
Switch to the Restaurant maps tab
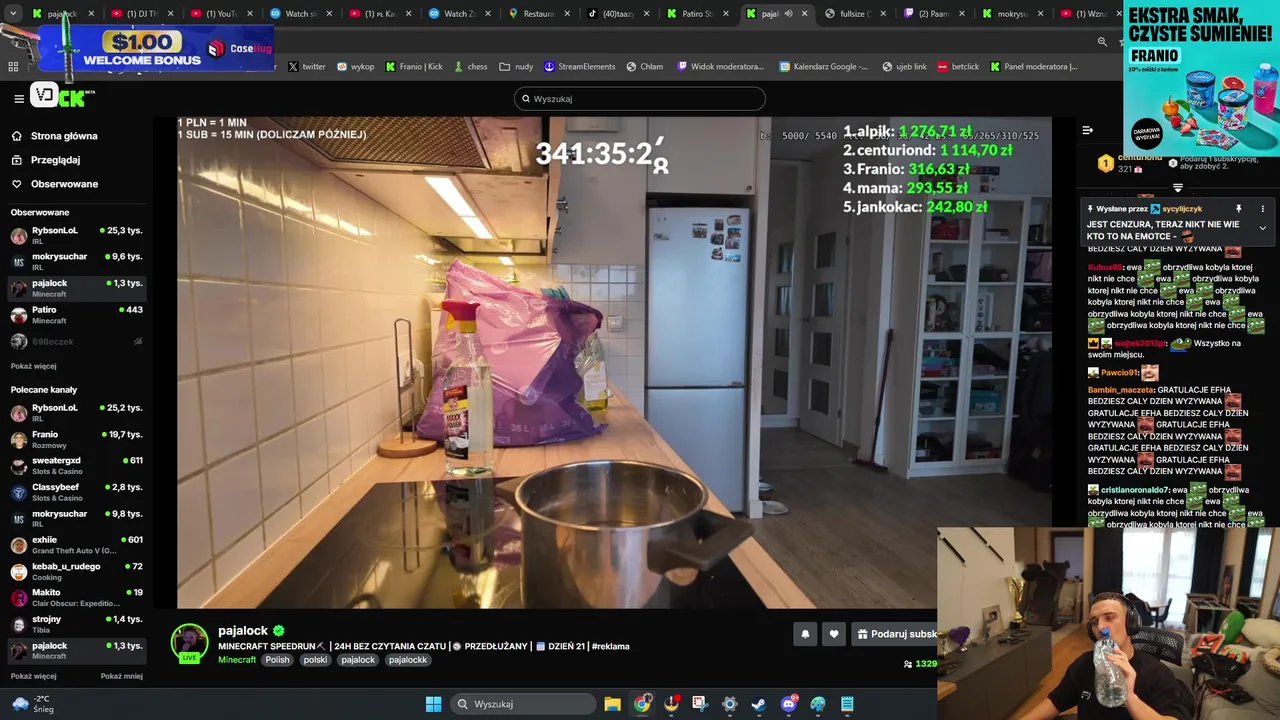coord(538,14)
